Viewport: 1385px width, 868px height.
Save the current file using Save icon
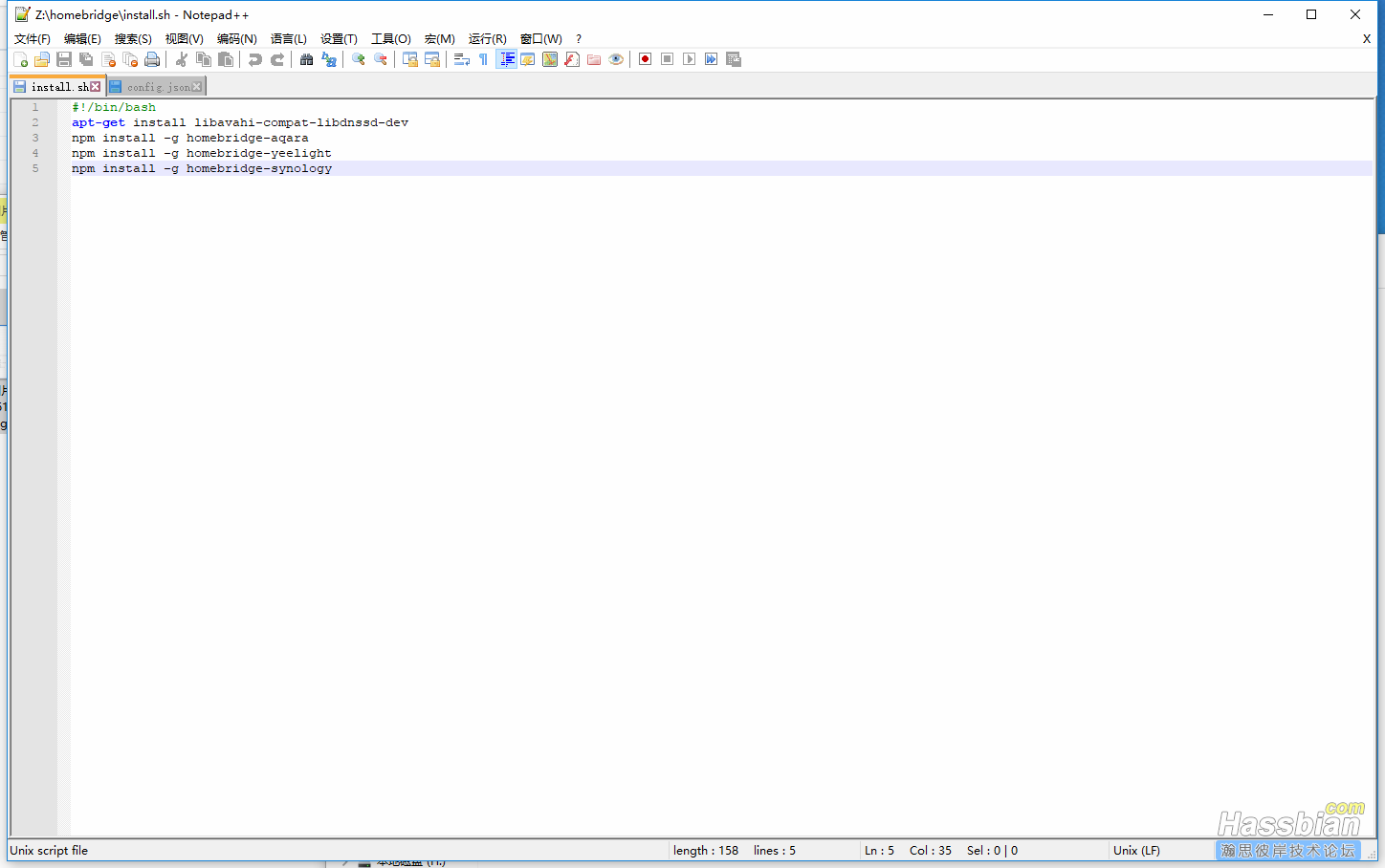pyautogui.click(x=64, y=59)
